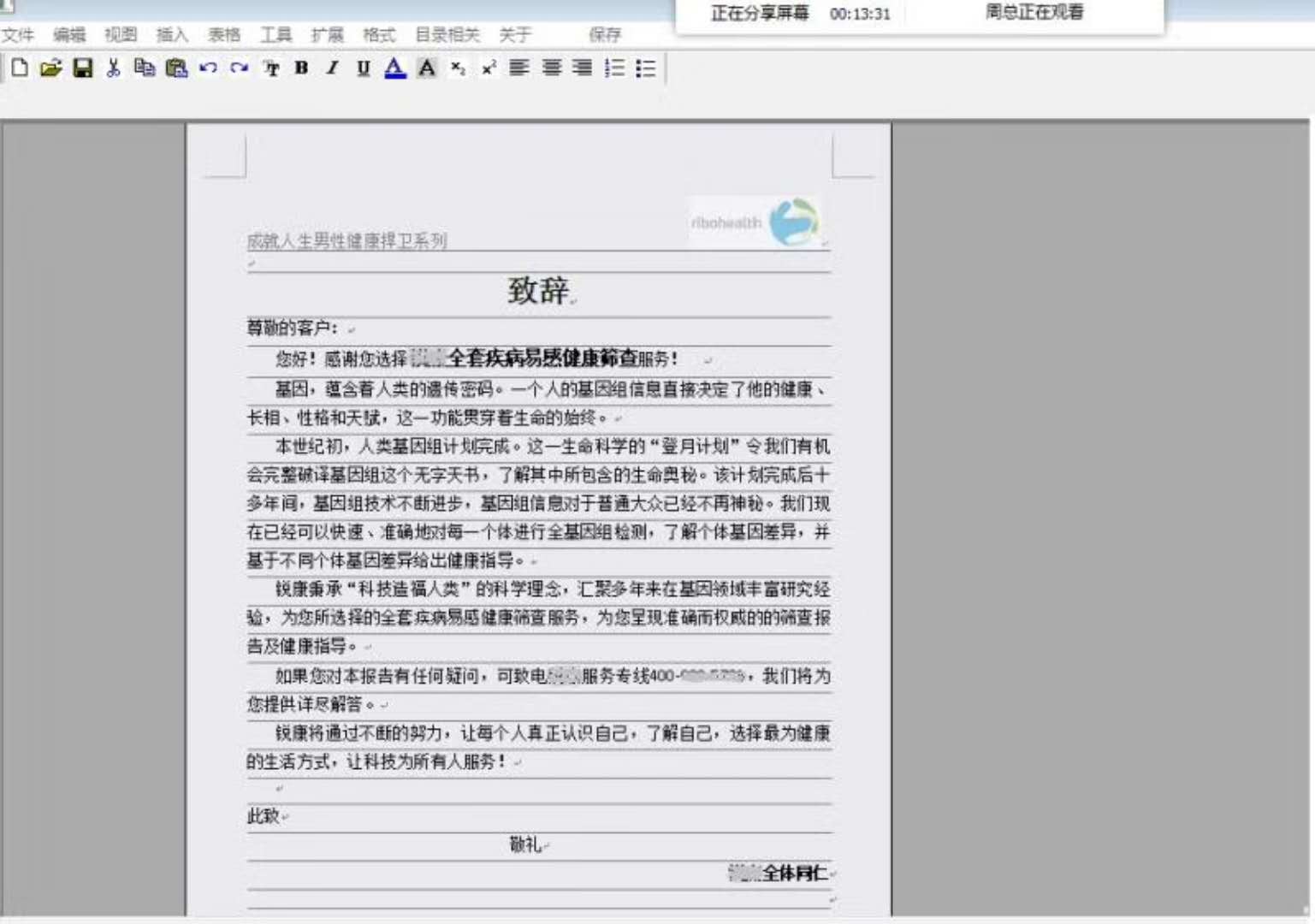The width and height of the screenshot is (1315, 924).
Task: Open a file with the folder icon
Action: tap(50, 68)
